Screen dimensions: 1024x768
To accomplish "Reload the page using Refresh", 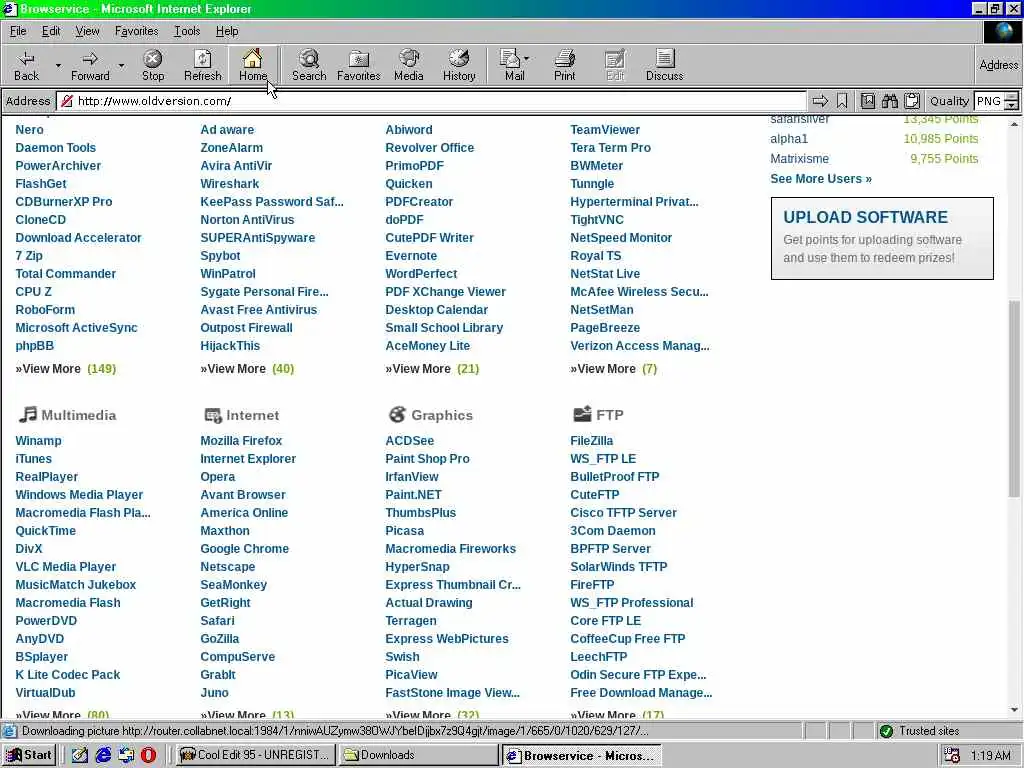I will click(x=202, y=65).
